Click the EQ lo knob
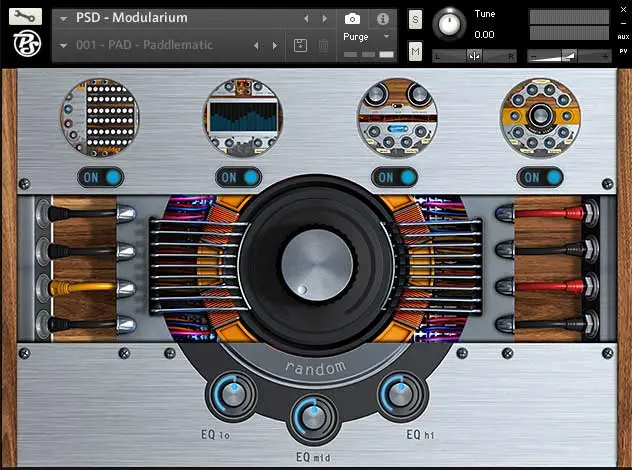This screenshot has height=470, width=632. tap(231, 396)
